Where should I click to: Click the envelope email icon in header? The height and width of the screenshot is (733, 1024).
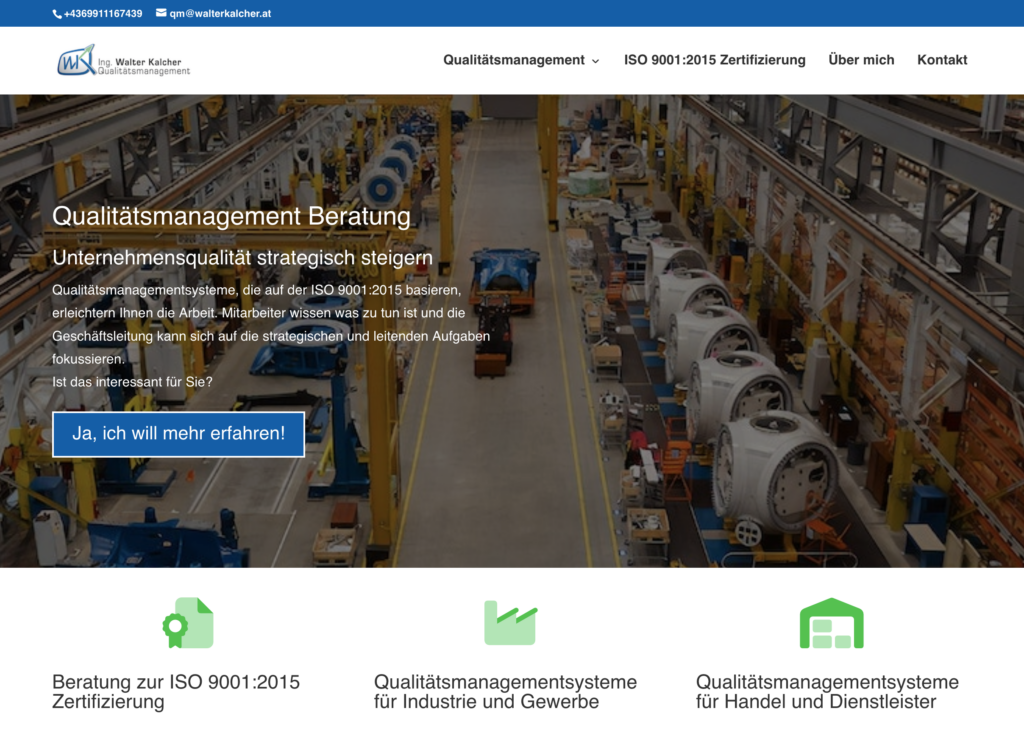click(160, 13)
